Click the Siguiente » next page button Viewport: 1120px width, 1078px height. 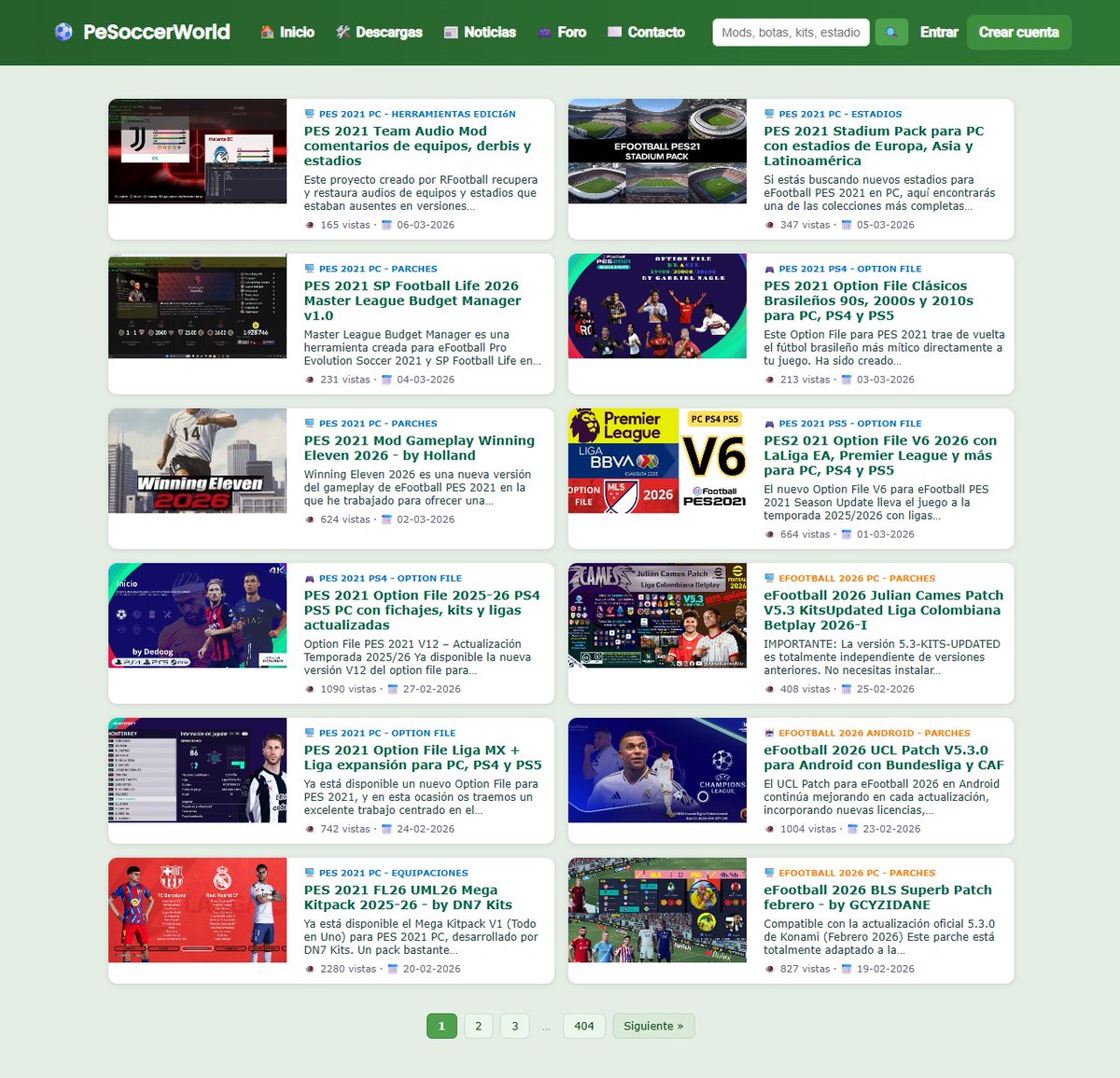[653, 1026]
